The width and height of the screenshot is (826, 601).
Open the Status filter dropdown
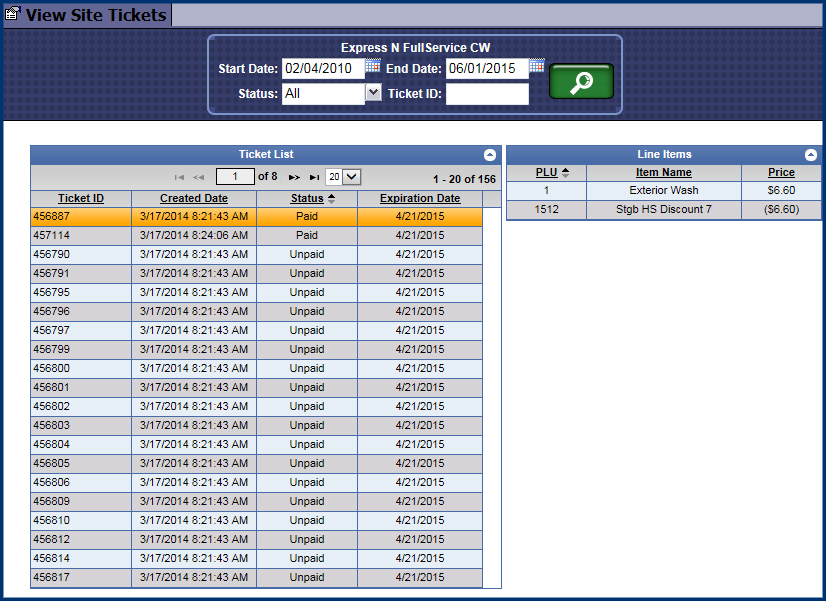click(x=373, y=93)
